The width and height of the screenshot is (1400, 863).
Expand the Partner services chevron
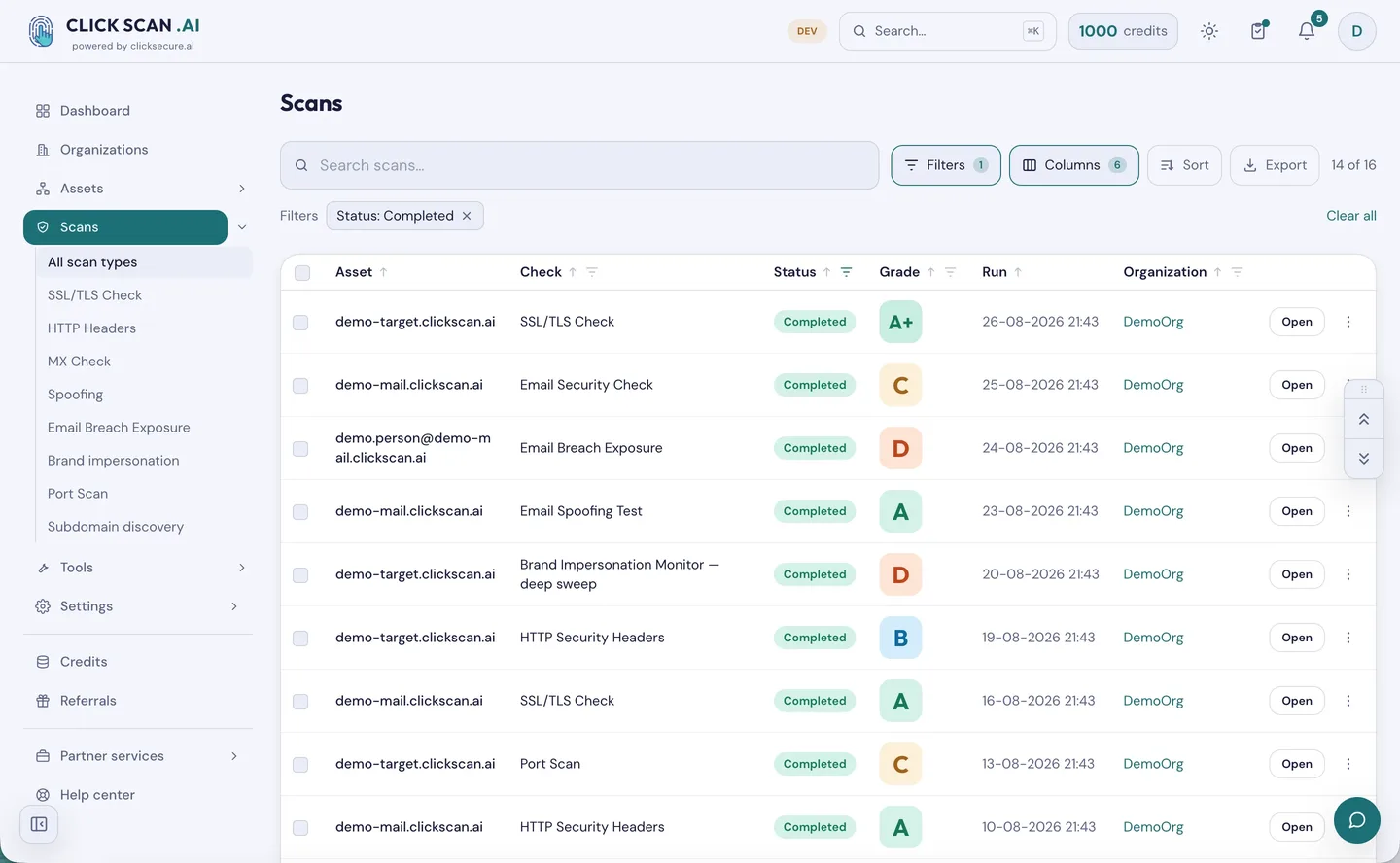pos(234,756)
